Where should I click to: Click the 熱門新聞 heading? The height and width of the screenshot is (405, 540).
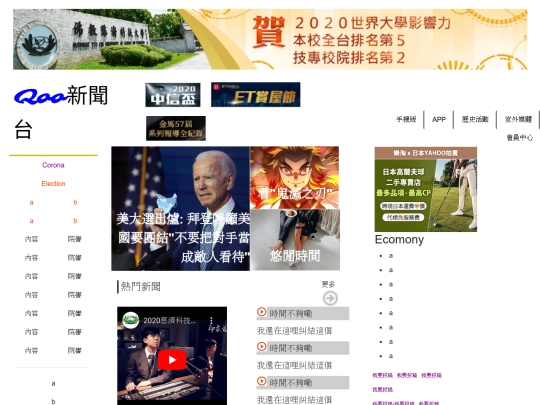click(x=141, y=287)
